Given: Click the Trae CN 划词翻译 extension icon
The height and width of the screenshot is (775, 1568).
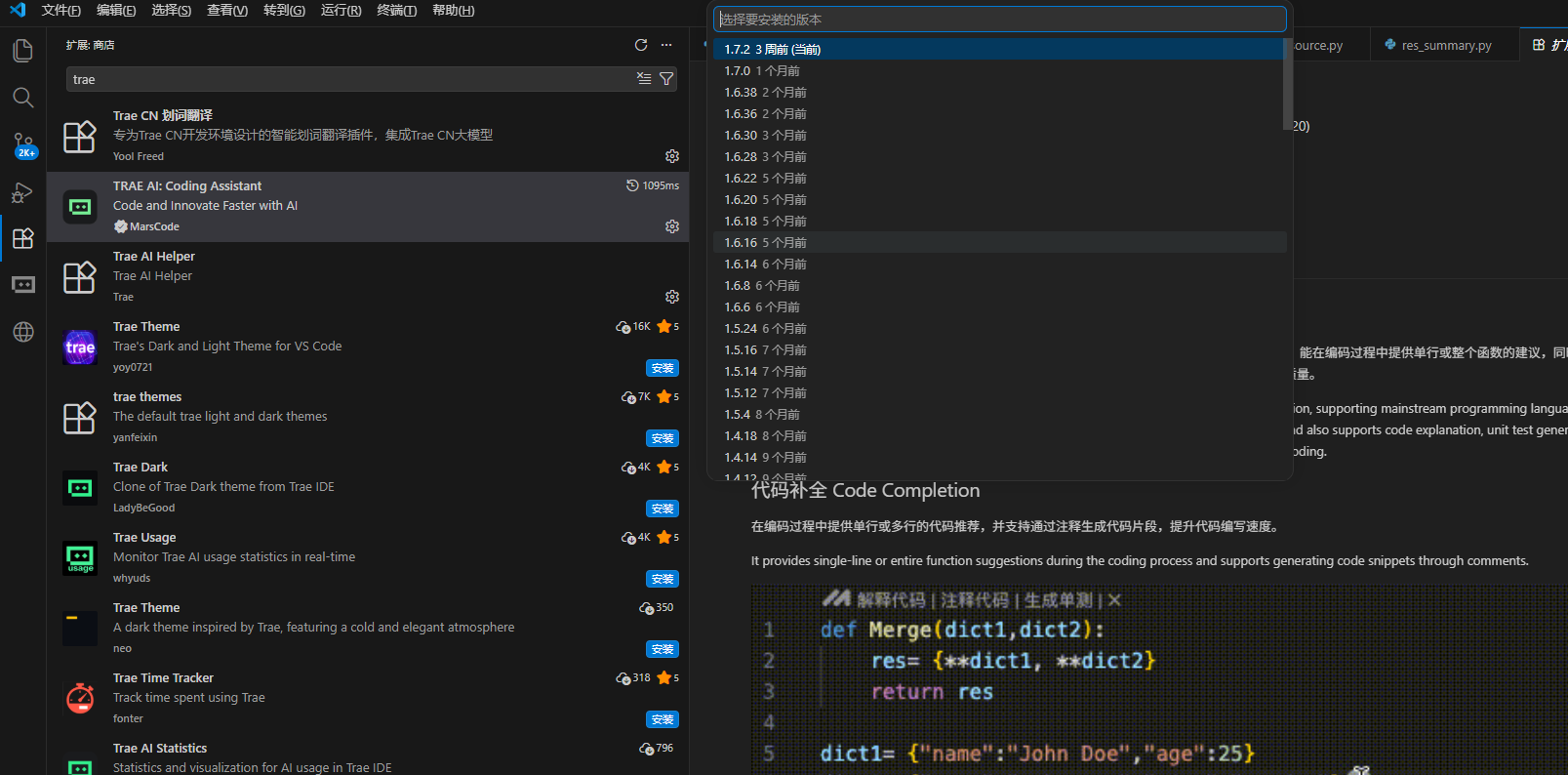Looking at the screenshot, I should click(80, 137).
